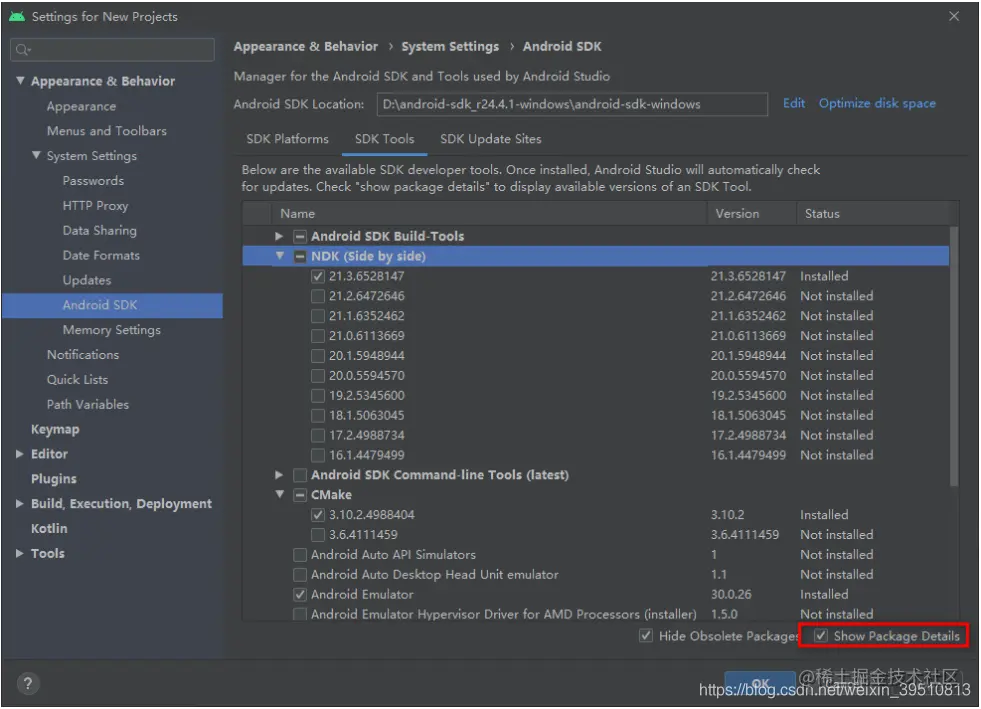
Task: Open the SDK Update Sites tab
Action: point(490,139)
